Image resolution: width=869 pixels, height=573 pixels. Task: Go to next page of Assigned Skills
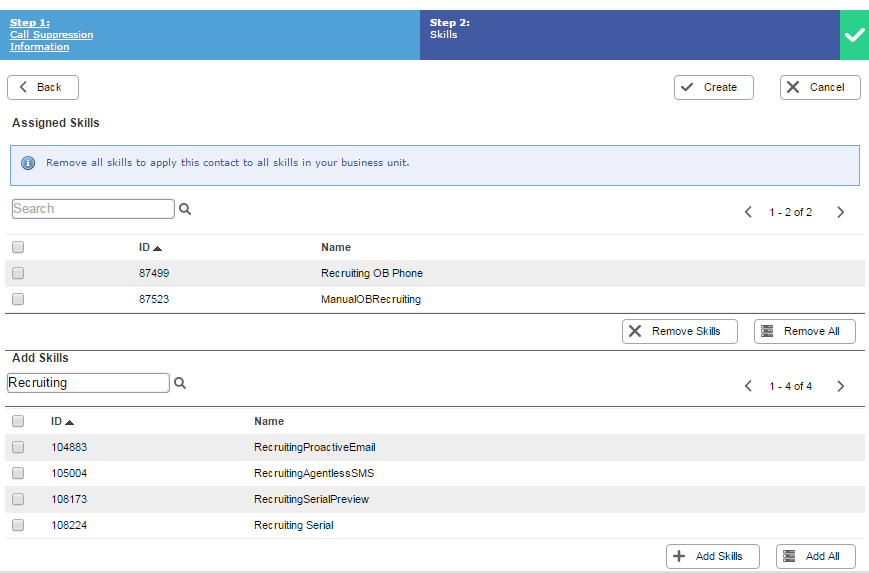(x=841, y=212)
